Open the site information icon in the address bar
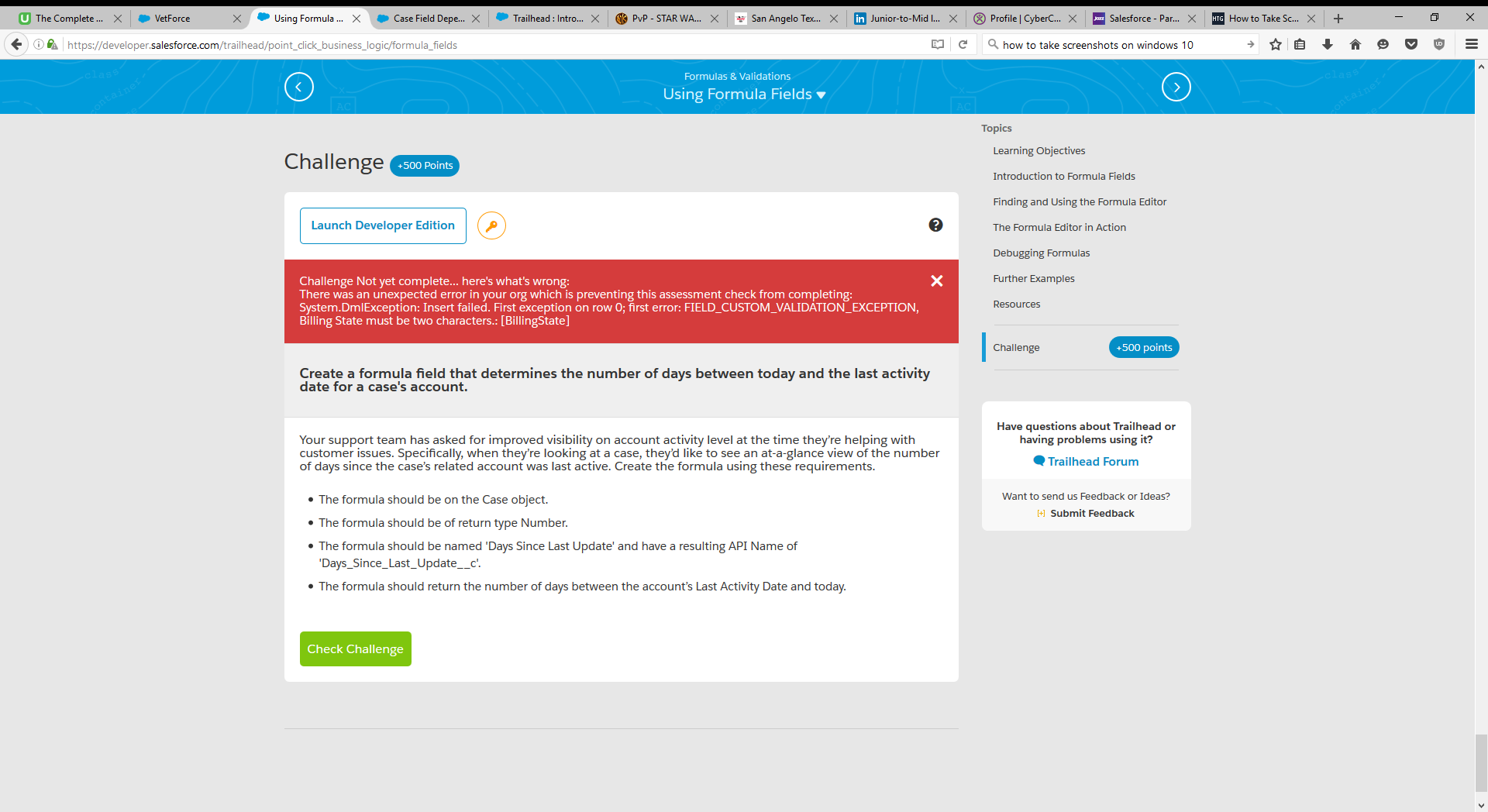The height and width of the screenshot is (812, 1488). click(x=38, y=45)
